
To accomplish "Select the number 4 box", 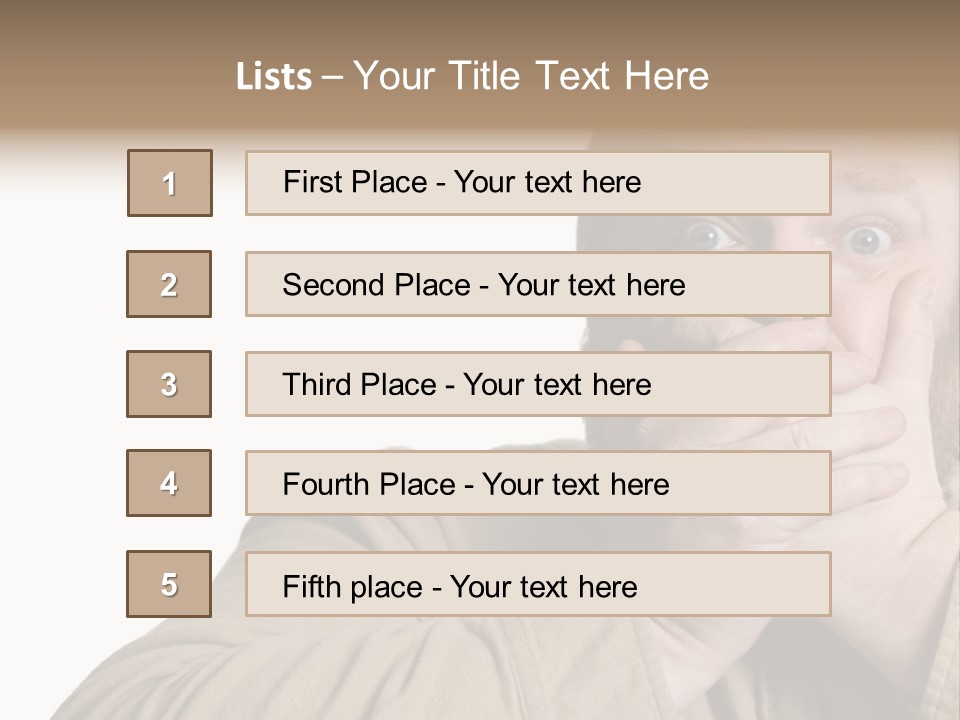I will [x=169, y=483].
